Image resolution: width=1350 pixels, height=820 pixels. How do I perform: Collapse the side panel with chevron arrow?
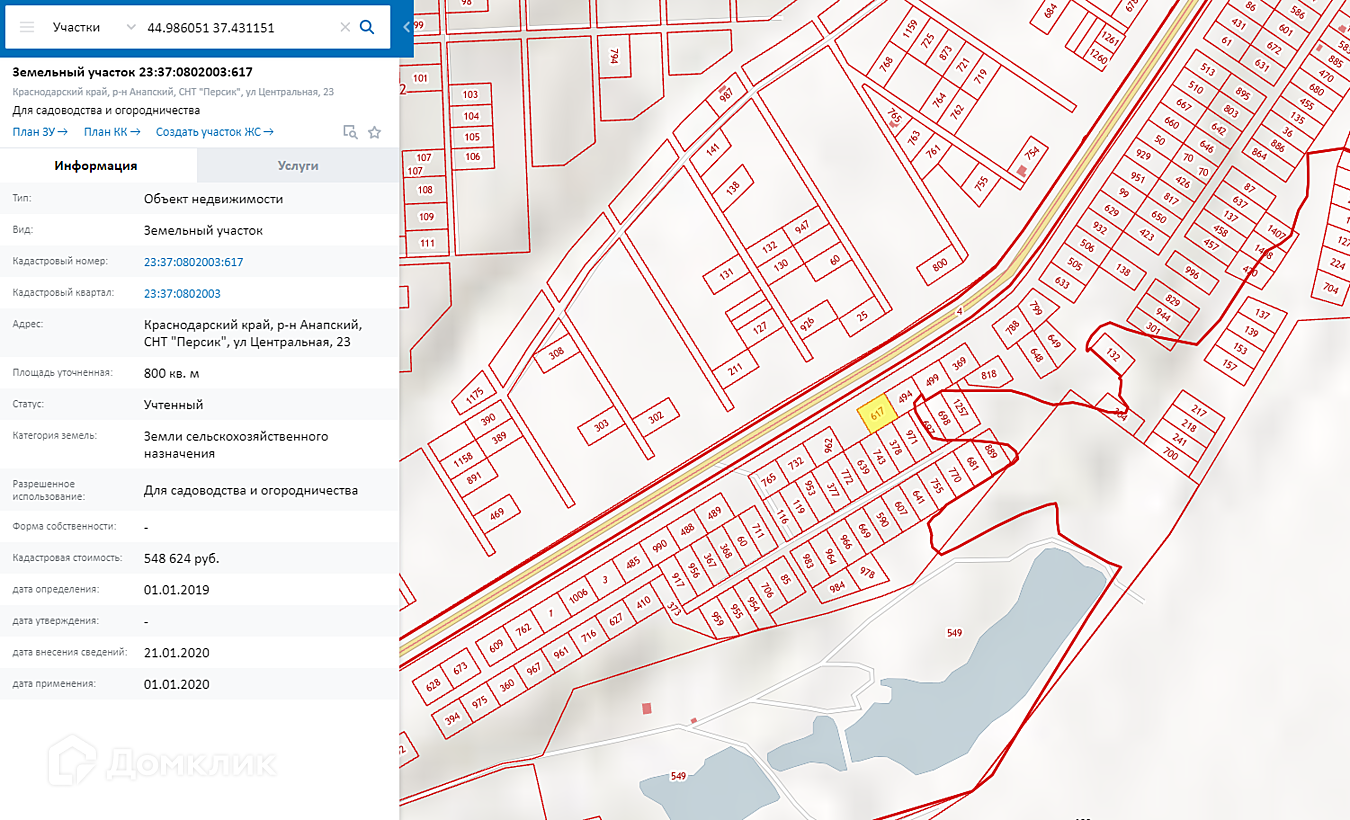406,27
